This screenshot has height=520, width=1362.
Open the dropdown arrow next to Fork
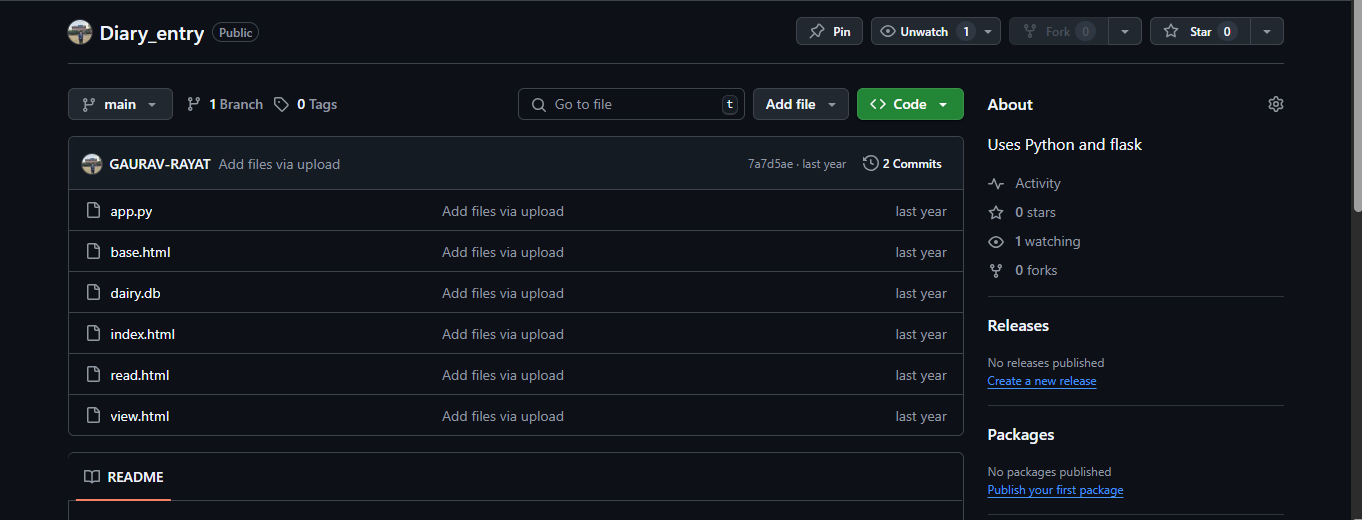point(1125,31)
